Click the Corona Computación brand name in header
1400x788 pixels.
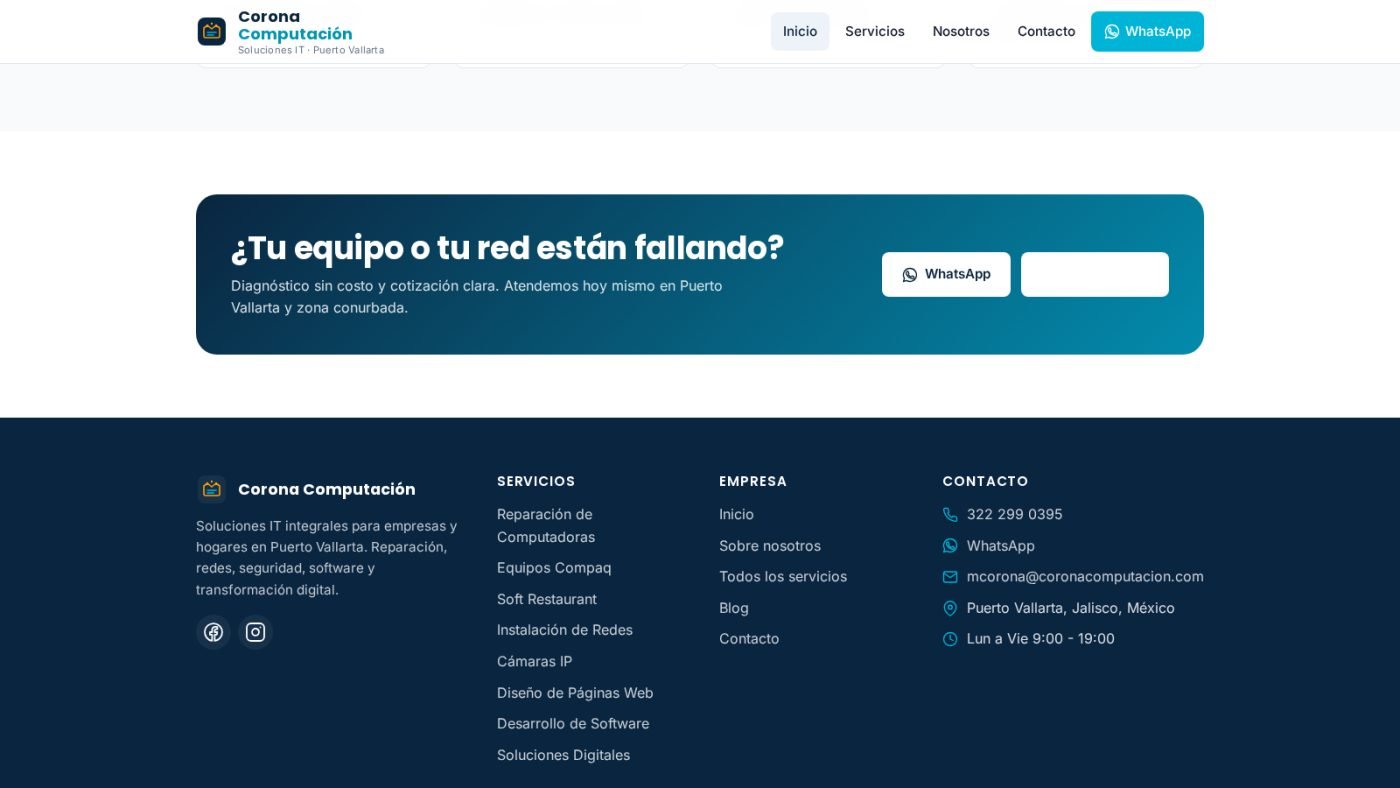tap(295, 25)
